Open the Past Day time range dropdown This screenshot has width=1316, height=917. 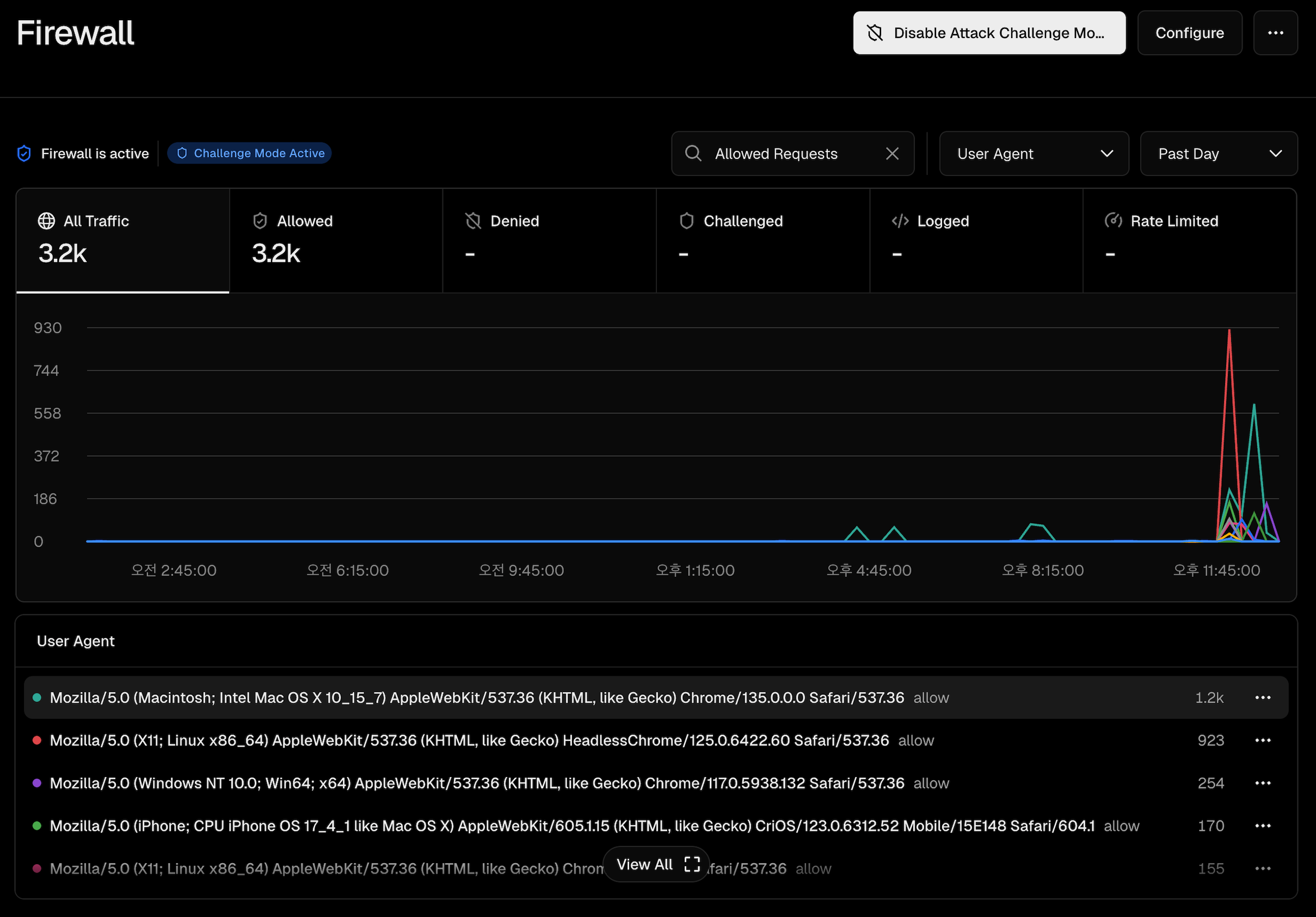click(1219, 153)
